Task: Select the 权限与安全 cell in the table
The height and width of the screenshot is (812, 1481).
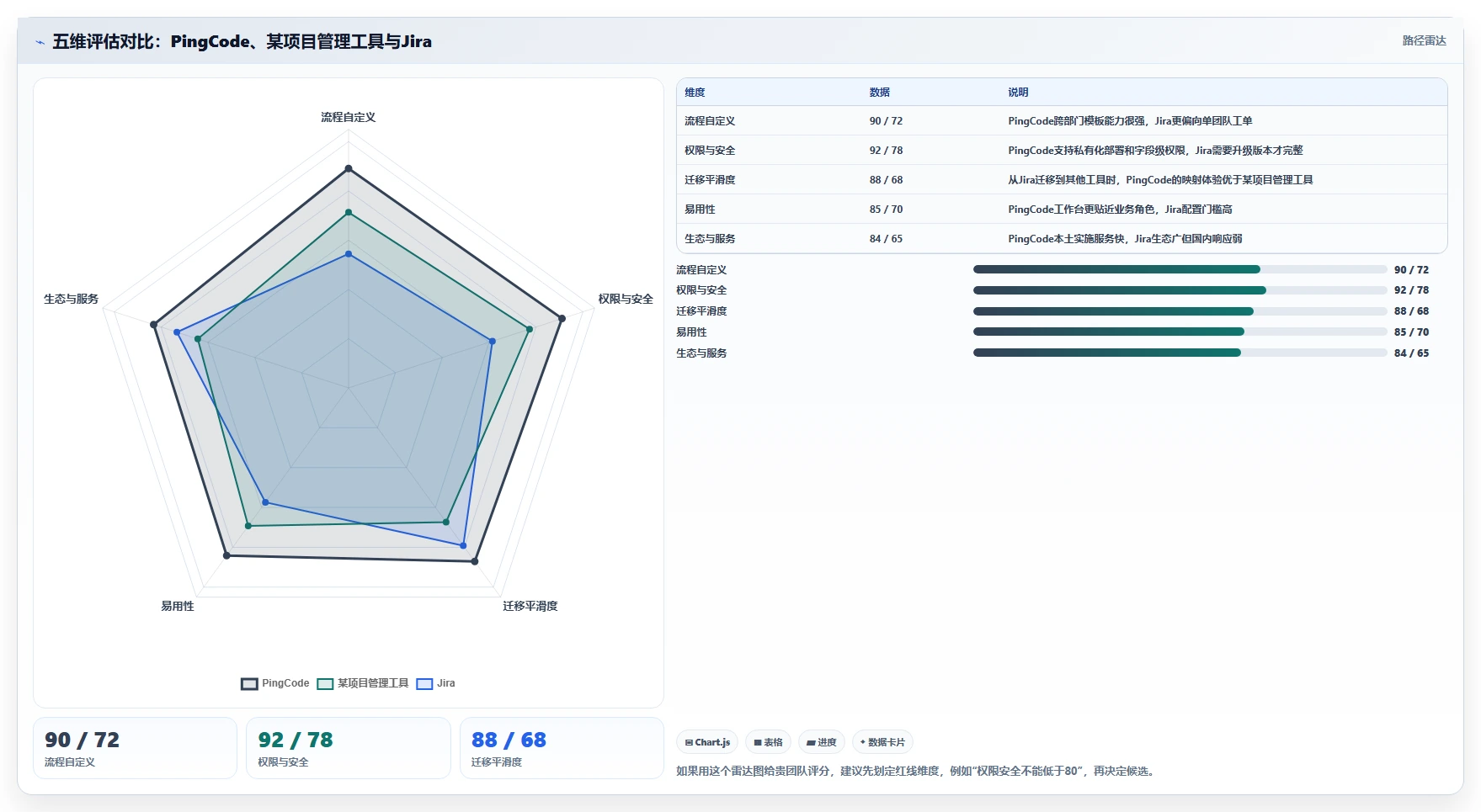Action: click(710, 151)
